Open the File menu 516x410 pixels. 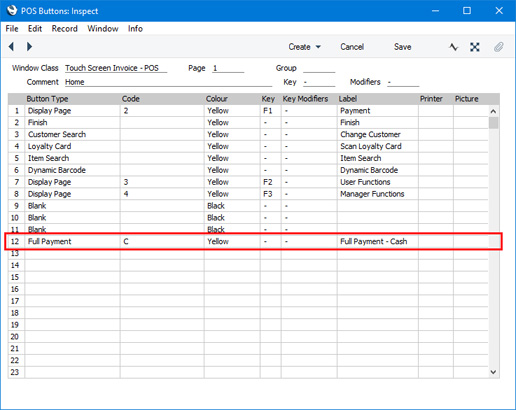coord(12,29)
